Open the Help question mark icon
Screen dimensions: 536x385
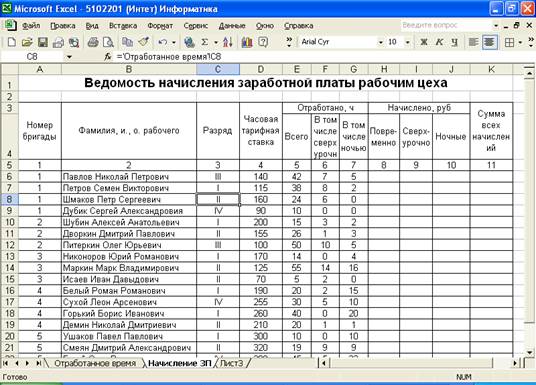(x=263, y=42)
